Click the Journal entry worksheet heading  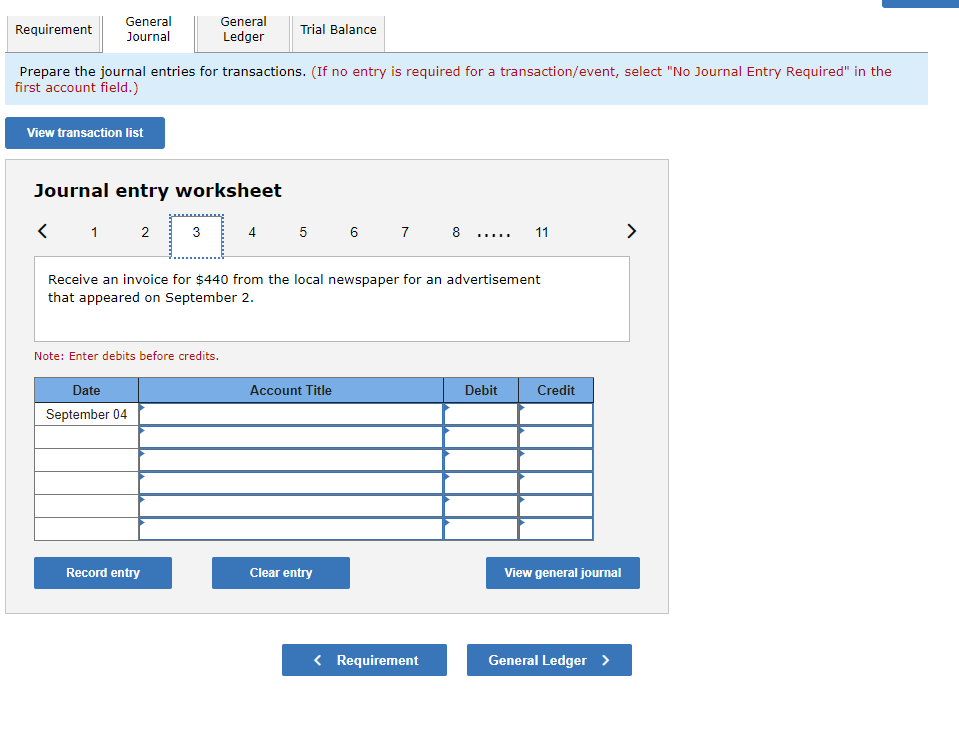(158, 191)
